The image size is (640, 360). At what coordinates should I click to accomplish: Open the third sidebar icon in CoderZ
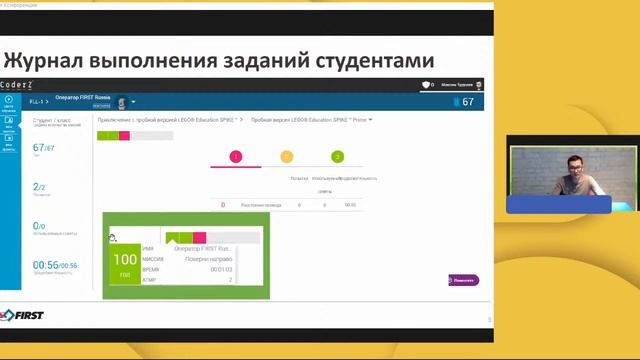tap(9, 138)
